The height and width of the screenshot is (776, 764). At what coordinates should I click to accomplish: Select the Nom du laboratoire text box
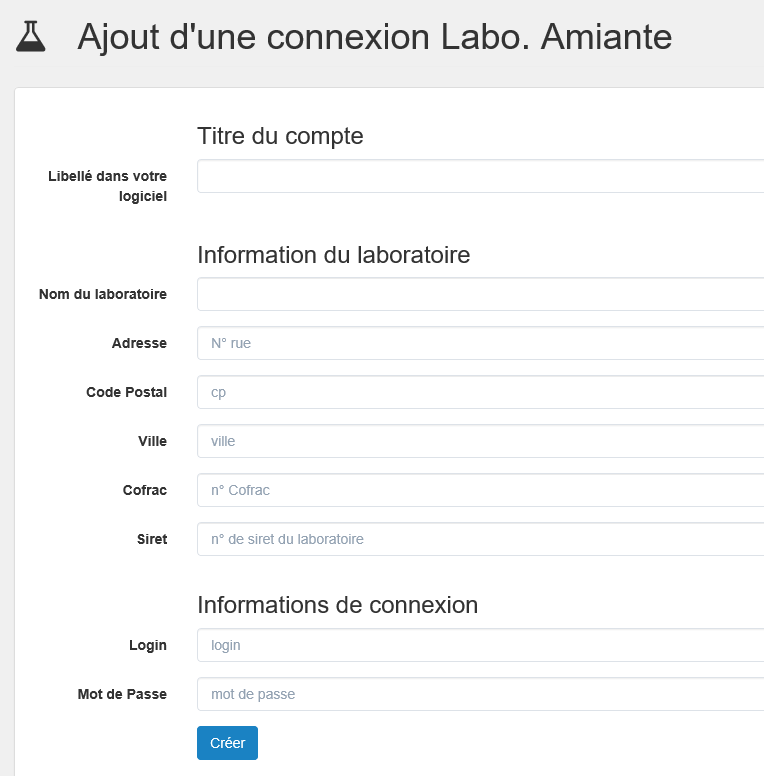(x=480, y=294)
